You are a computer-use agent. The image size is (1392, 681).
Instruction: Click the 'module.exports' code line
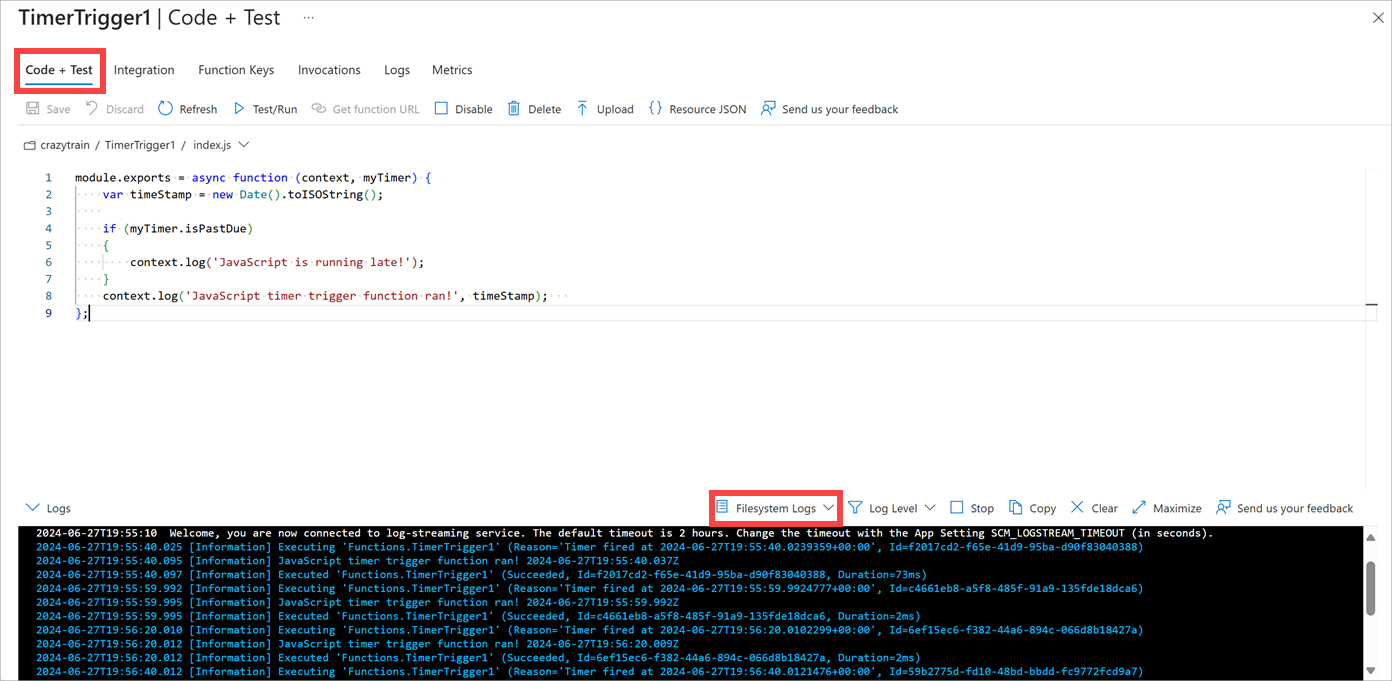click(253, 178)
